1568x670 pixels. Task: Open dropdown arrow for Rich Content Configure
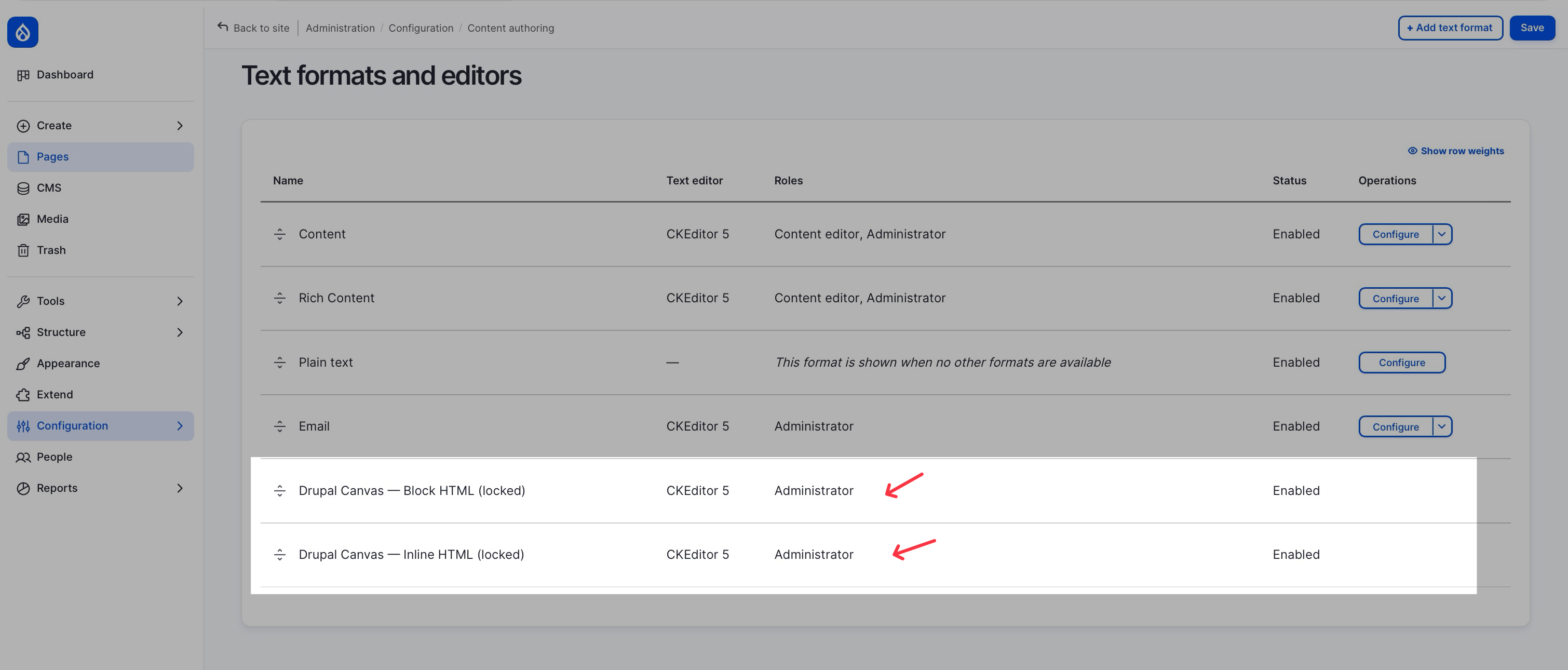(1442, 298)
